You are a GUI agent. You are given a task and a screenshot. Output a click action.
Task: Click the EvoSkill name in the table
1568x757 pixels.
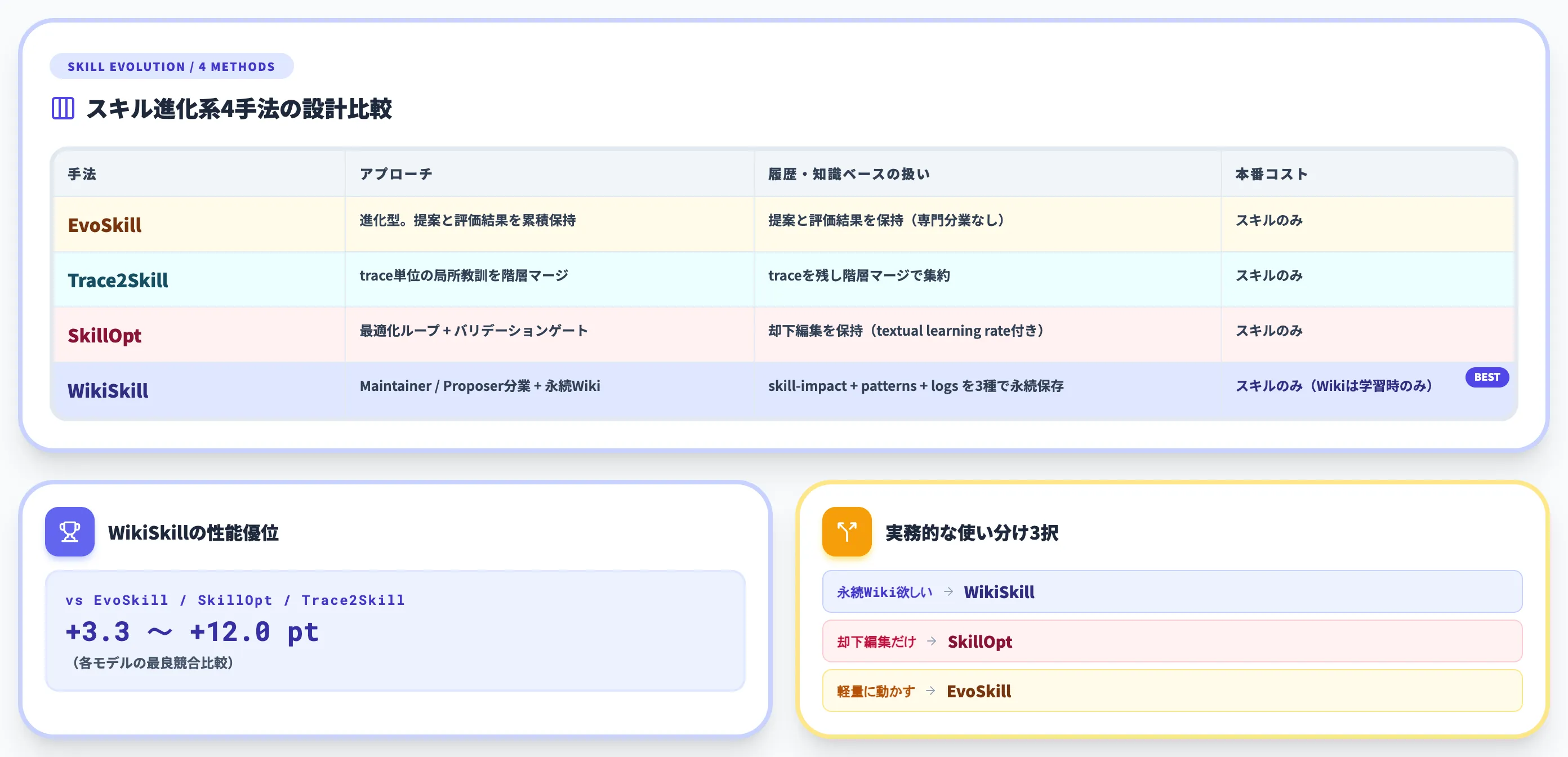click(x=105, y=225)
